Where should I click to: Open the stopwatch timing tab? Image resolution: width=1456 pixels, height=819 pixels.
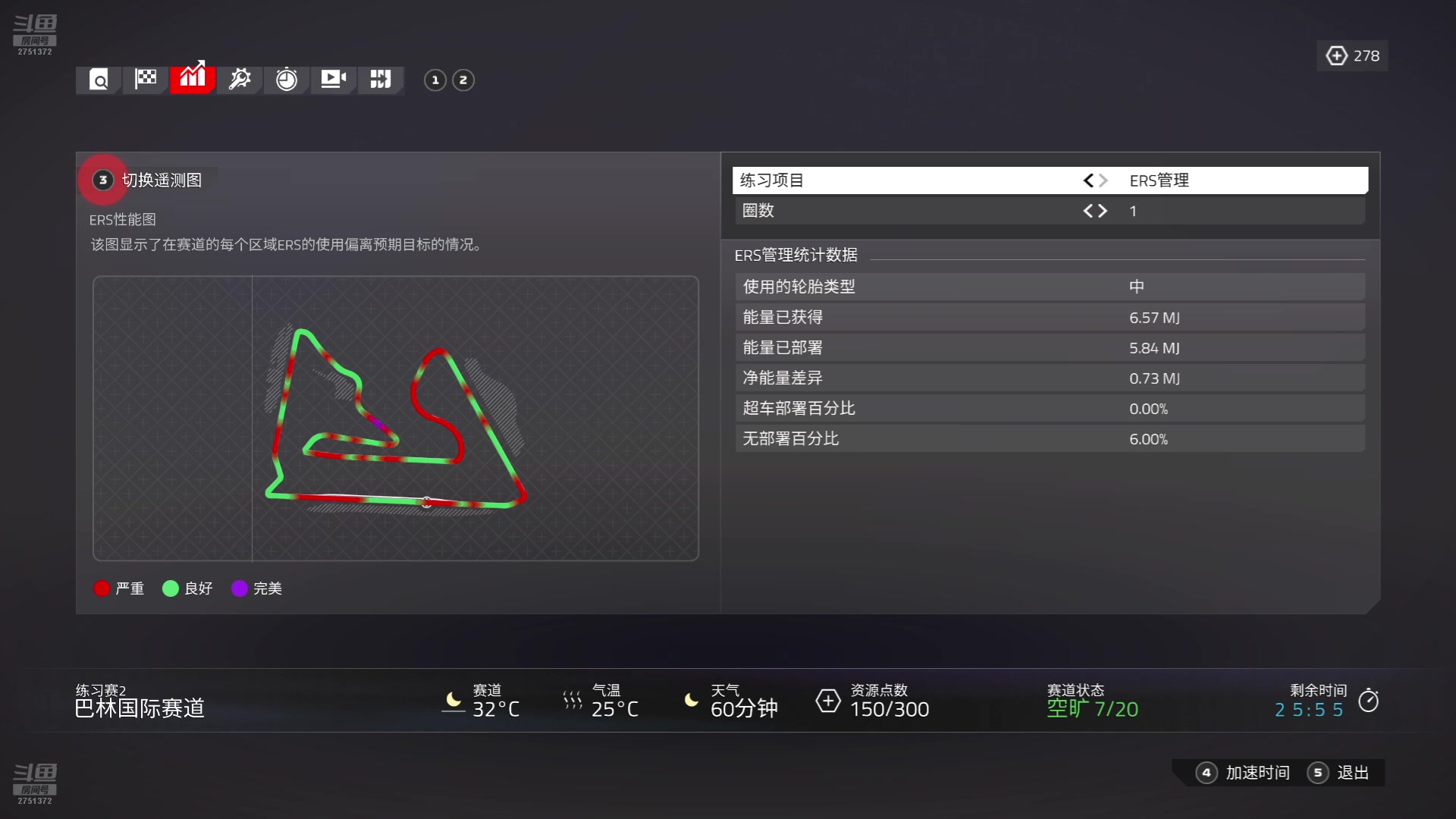pos(287,79)
